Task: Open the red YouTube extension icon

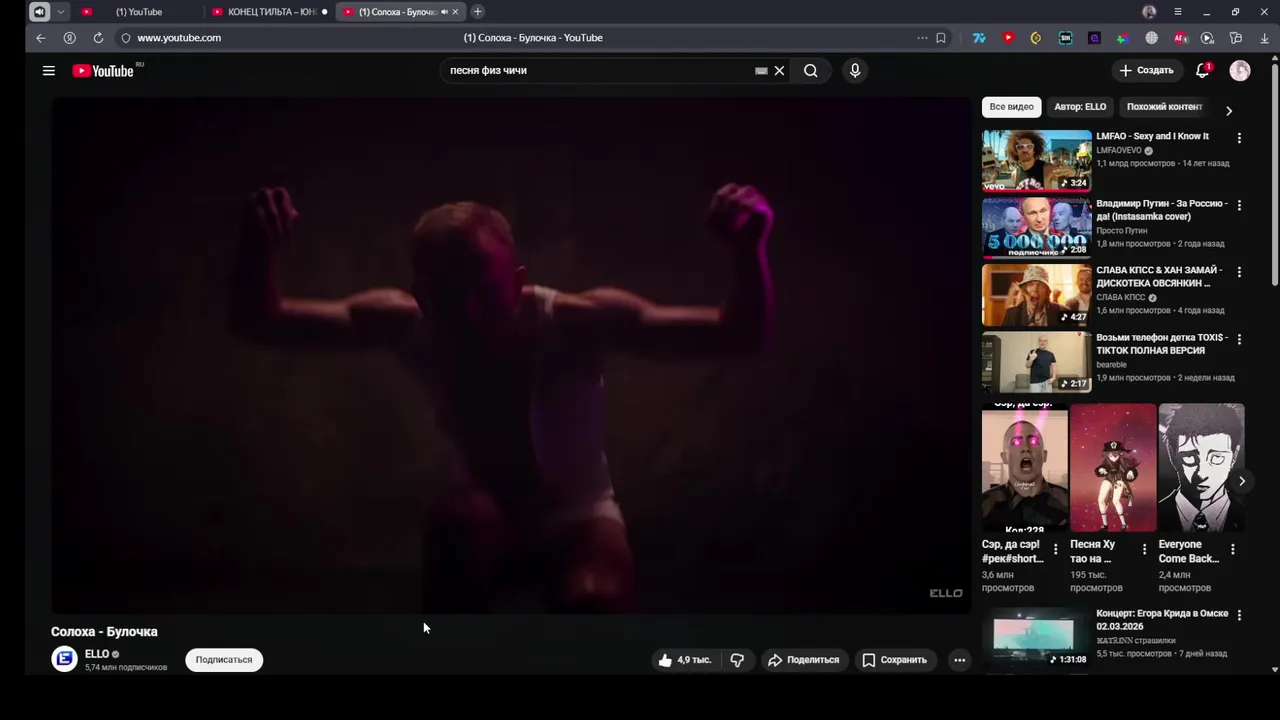Action: coord(1008,38)
